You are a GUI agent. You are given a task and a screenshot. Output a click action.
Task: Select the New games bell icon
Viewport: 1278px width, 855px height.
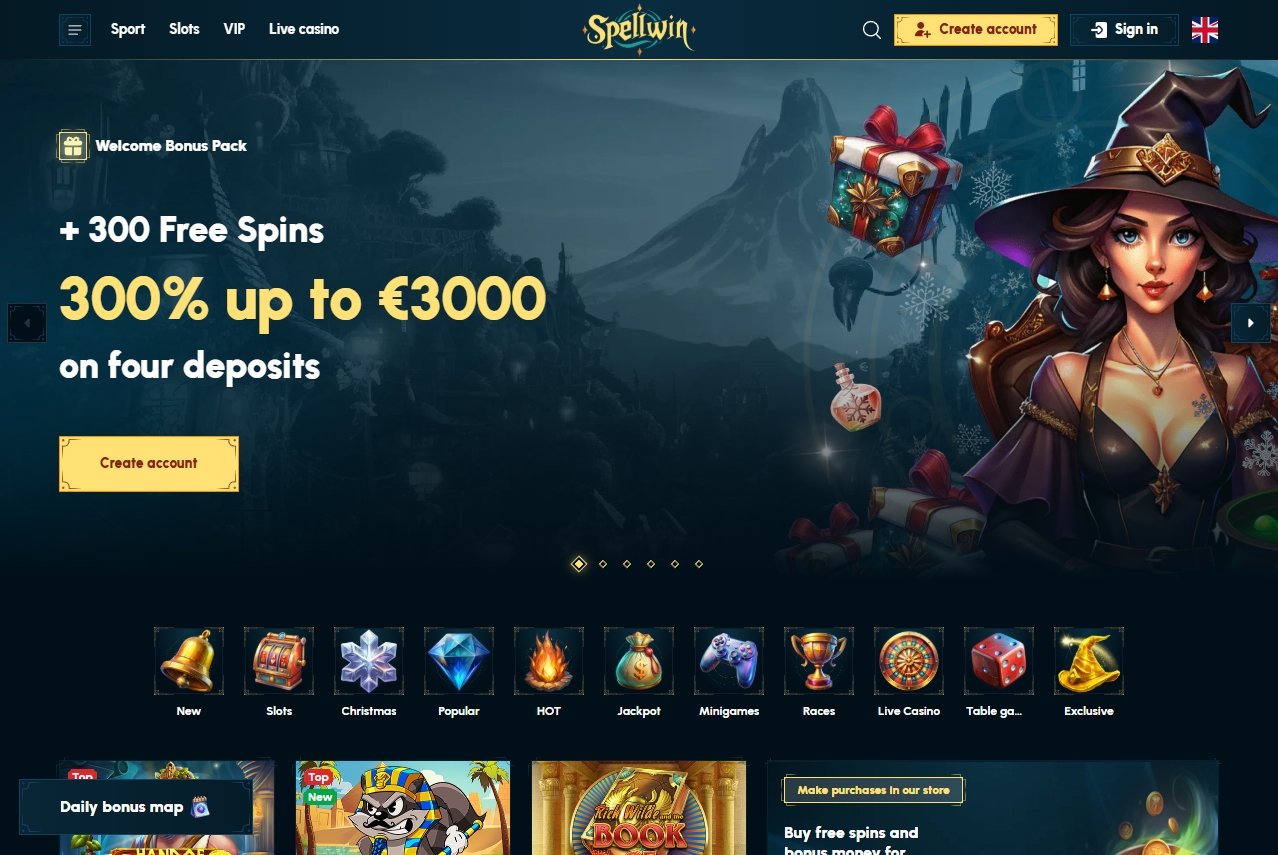coord(189,661)
